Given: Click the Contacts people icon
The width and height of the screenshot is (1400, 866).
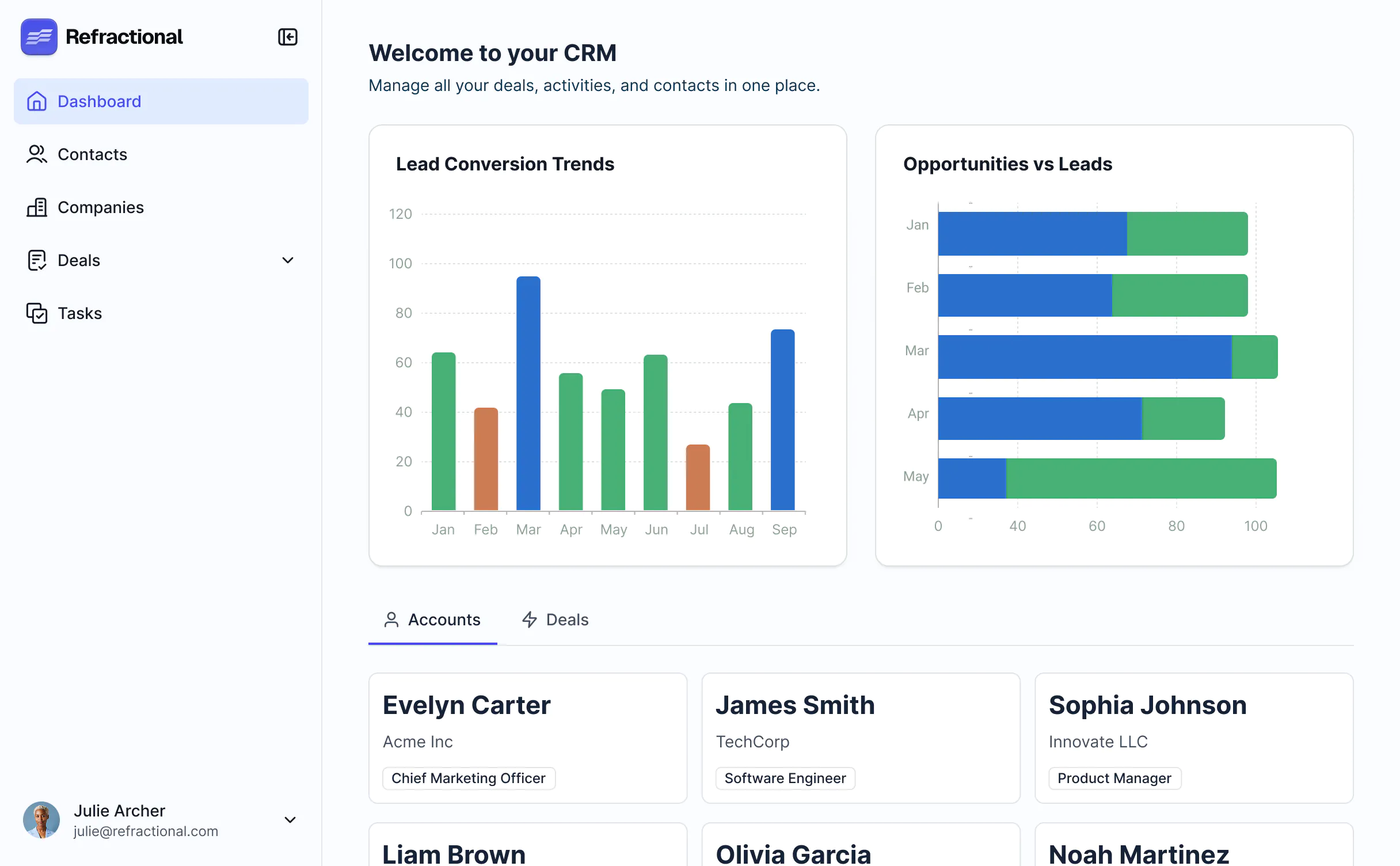Looking at the screenshot, I should [37, 154].
